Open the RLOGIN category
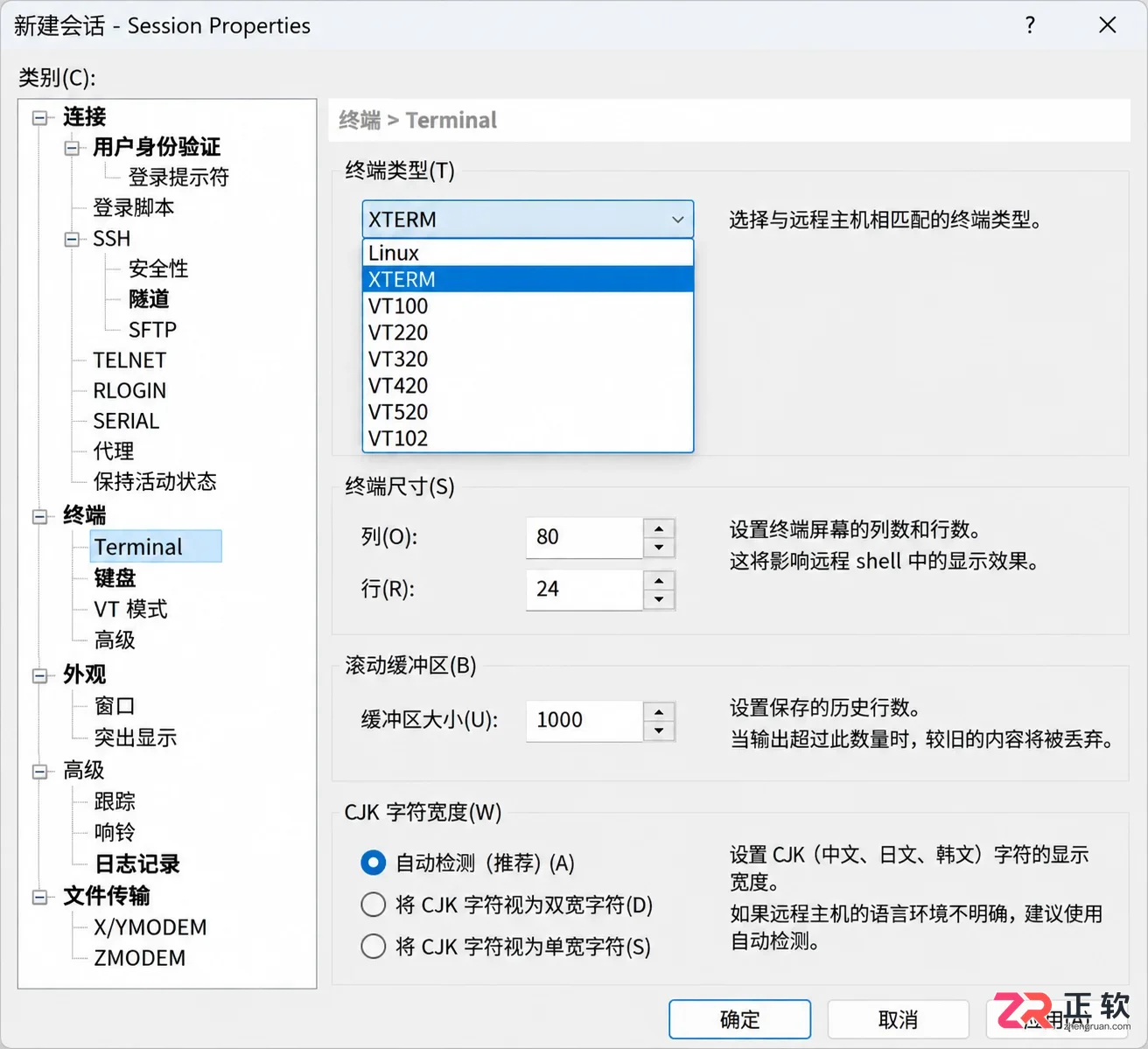 coord(129,391)
